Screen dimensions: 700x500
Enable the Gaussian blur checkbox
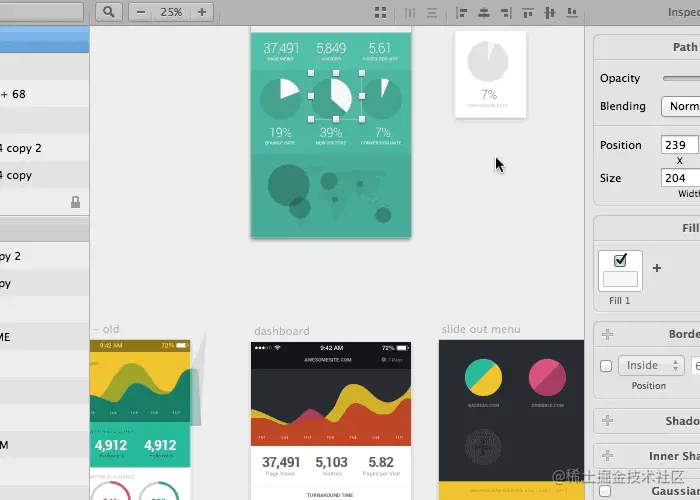tap(605, 491)
